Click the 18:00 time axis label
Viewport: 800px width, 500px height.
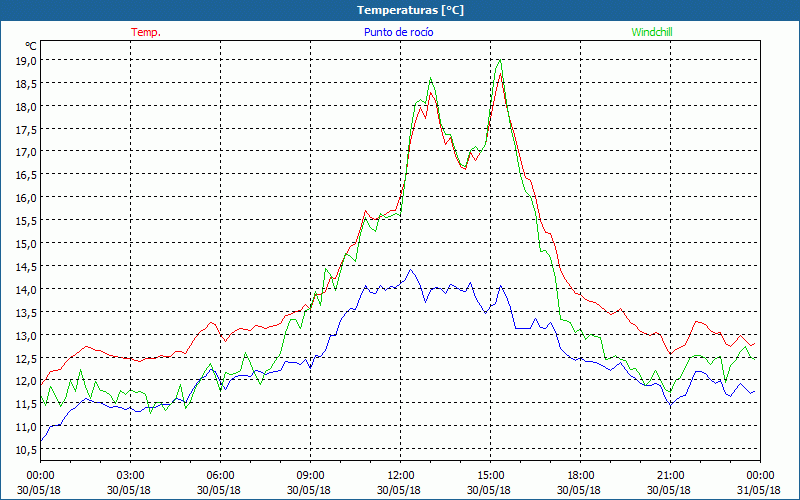(x=580, y=475)
